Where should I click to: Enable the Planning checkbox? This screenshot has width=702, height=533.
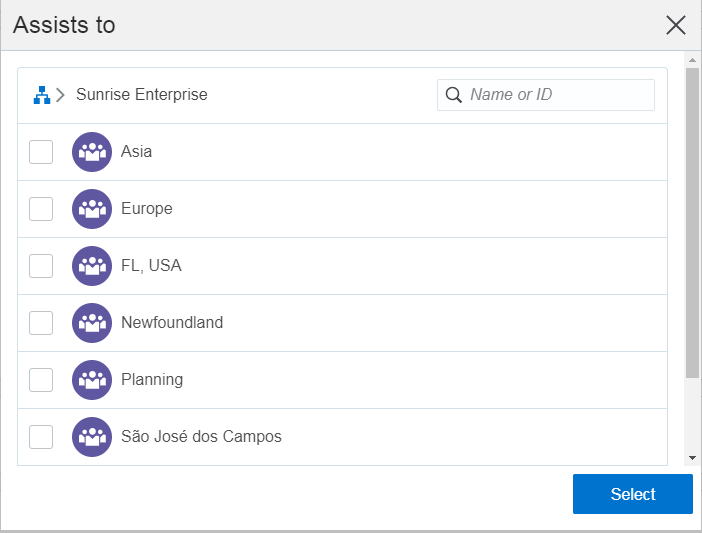pos(41,380)
